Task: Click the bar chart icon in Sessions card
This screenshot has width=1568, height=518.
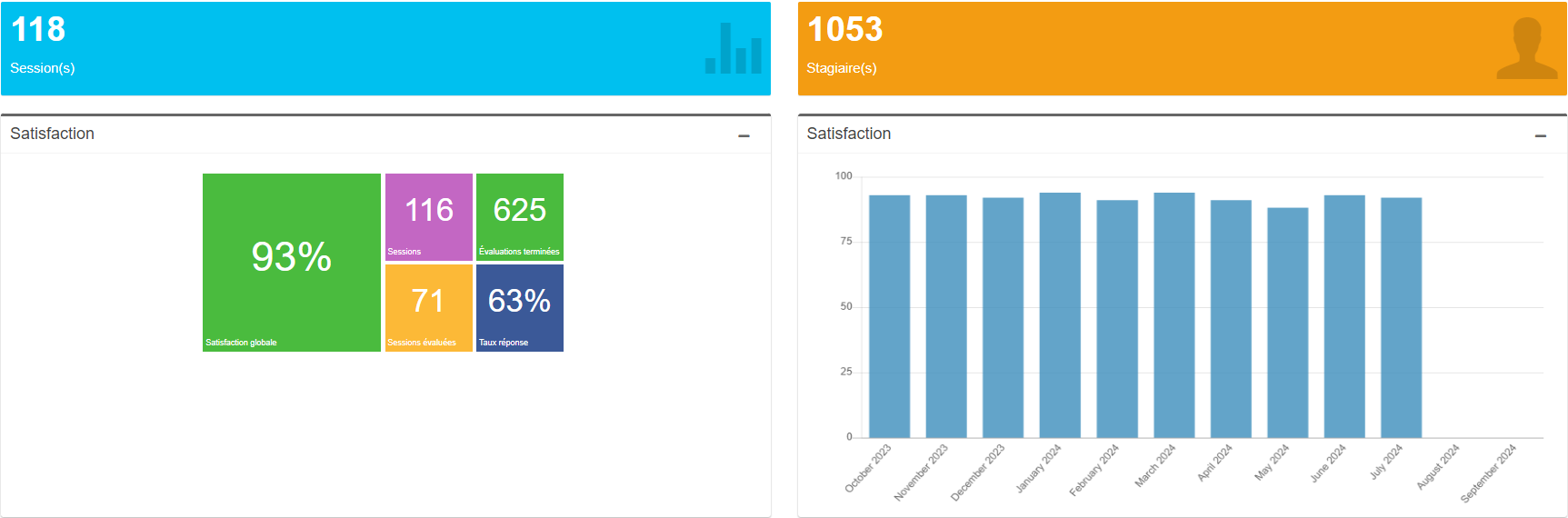Action: [733, 49]
